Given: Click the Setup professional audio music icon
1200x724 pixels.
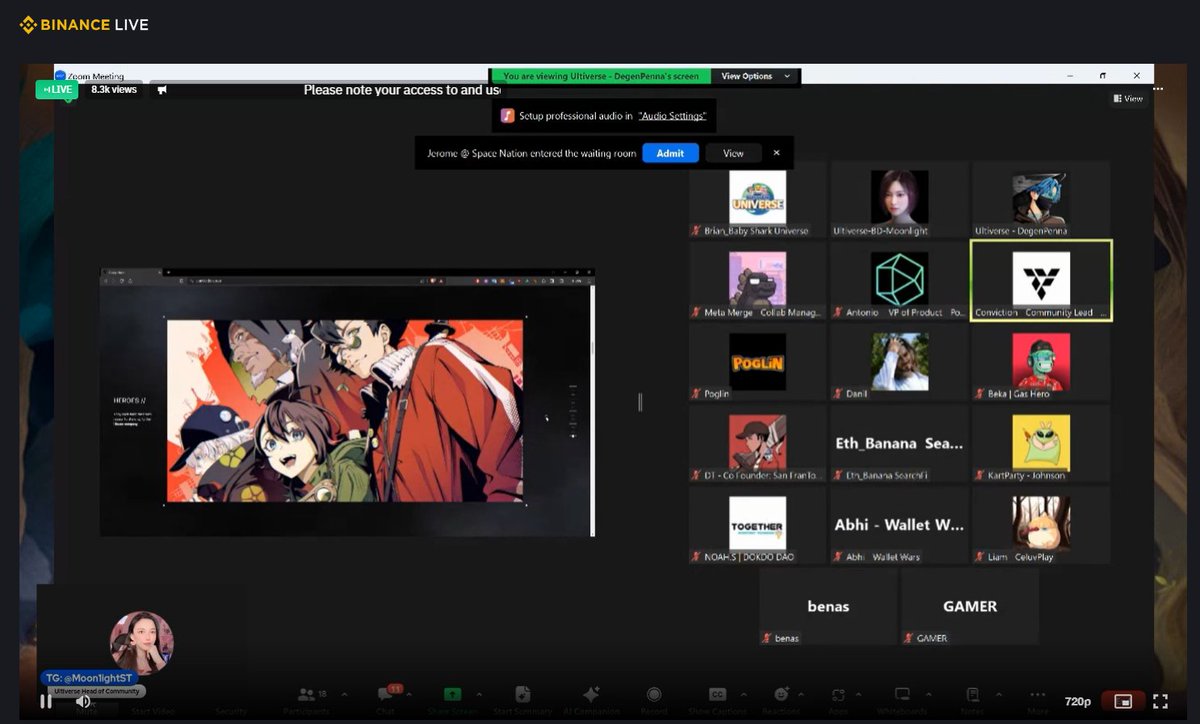Looking at the screenshot, I should tap(508, 116).
